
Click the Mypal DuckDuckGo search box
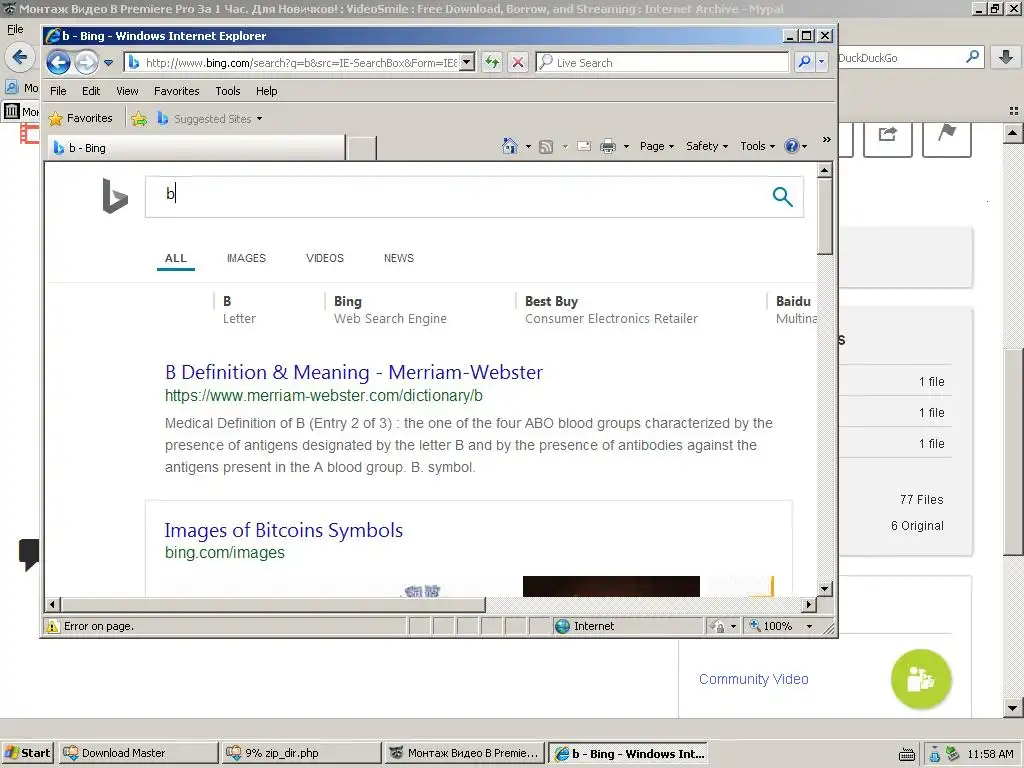(x=901, y=58)
